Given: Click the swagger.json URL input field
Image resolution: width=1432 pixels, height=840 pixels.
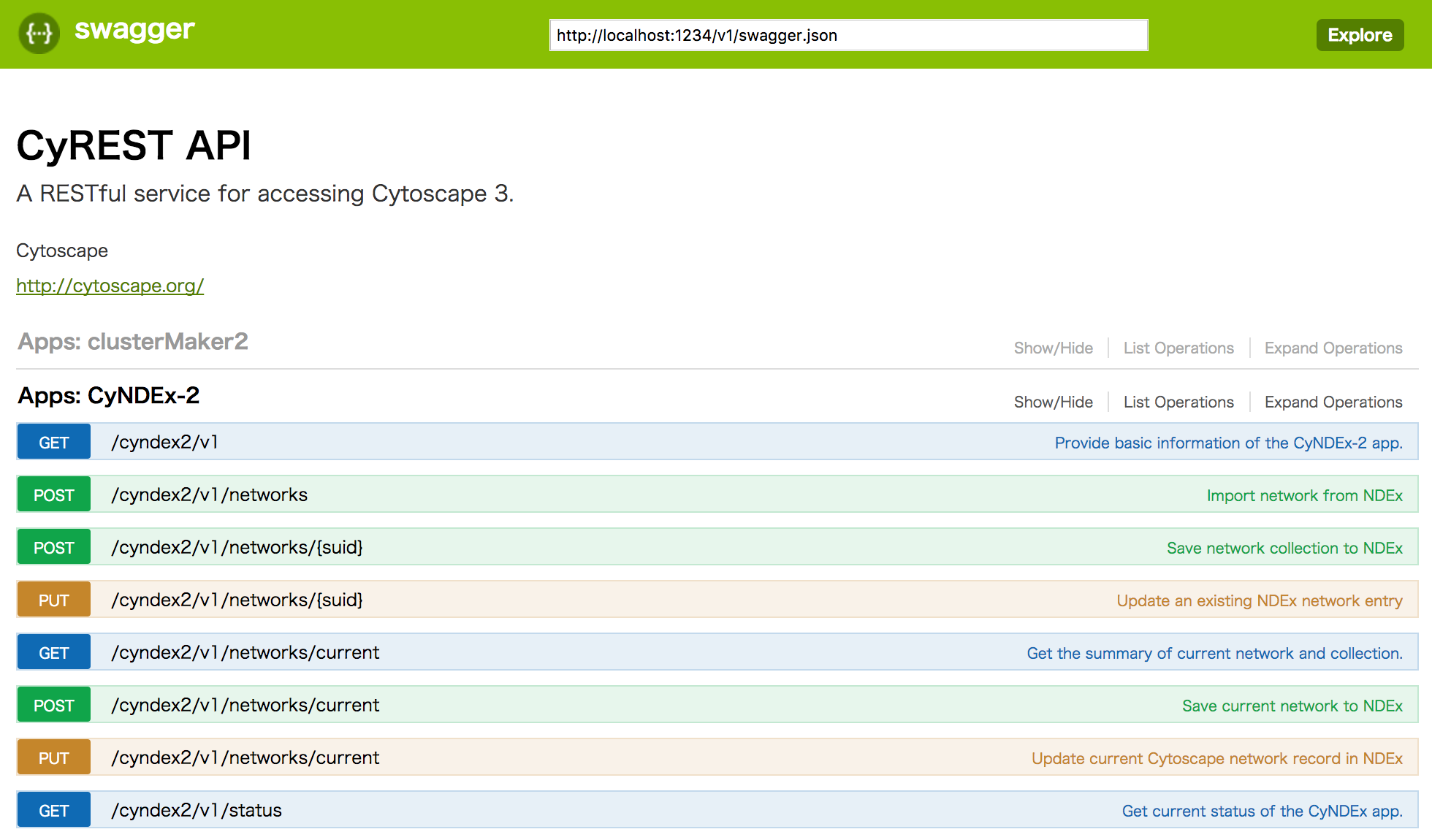Looking at the screenshot, I should point(848,35).
